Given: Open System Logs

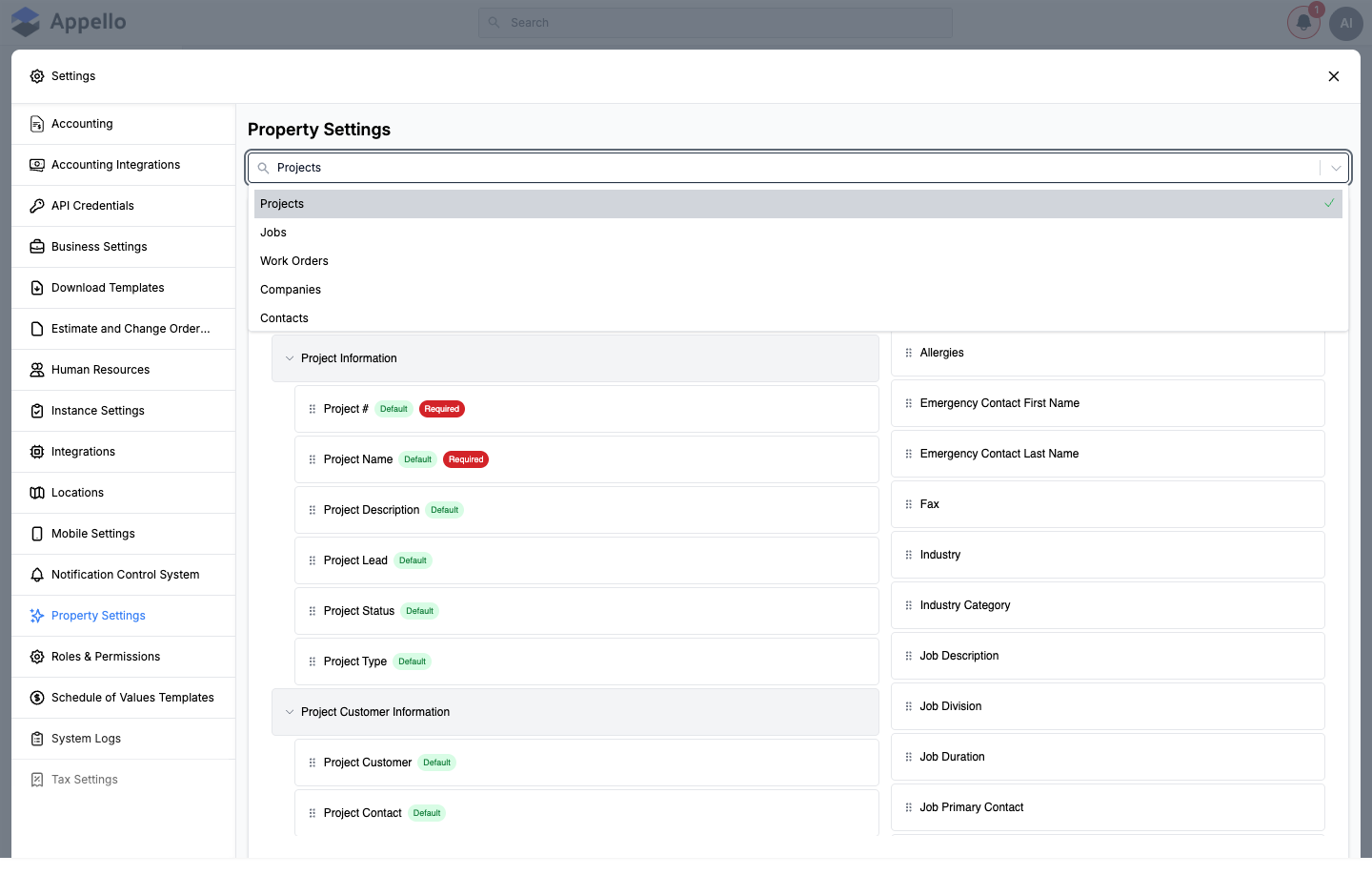Looking at the screenshot, I should pos(124,739).
